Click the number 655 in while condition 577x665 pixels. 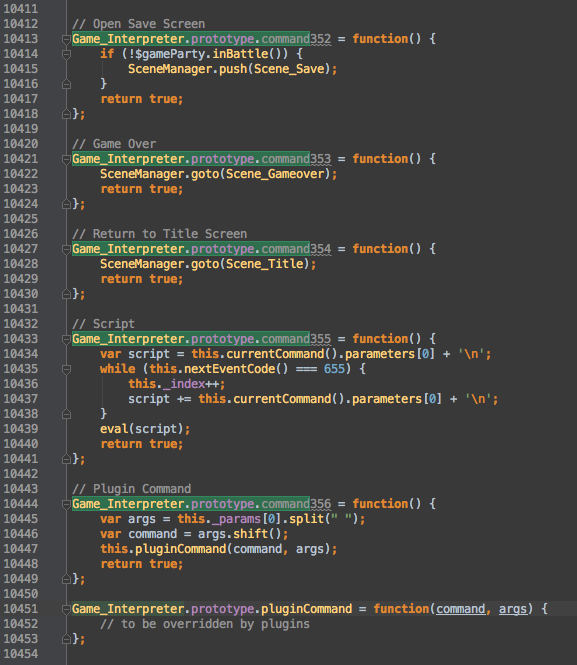(334, 369)
